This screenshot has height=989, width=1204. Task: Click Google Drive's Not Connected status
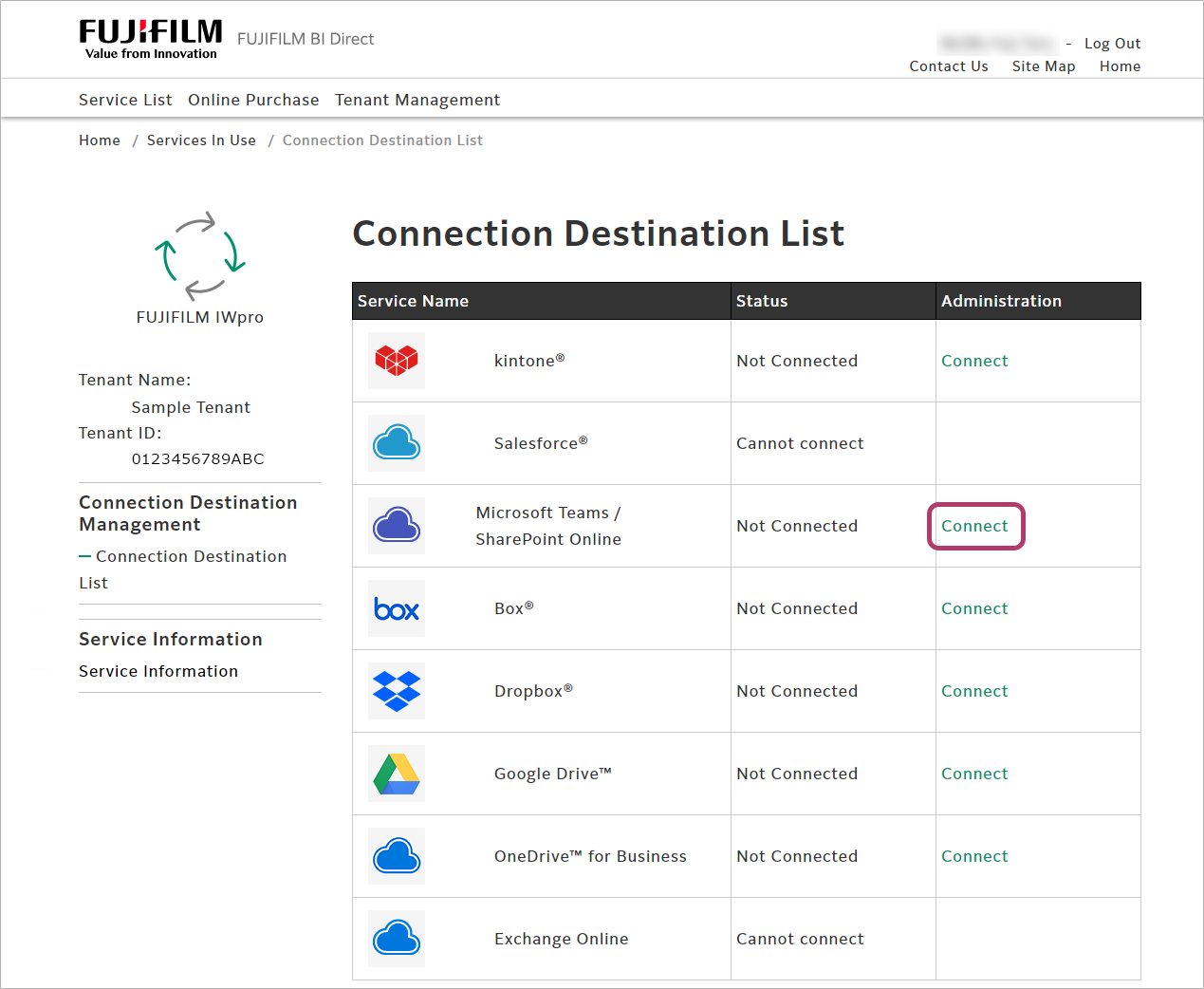click(797, 774)
